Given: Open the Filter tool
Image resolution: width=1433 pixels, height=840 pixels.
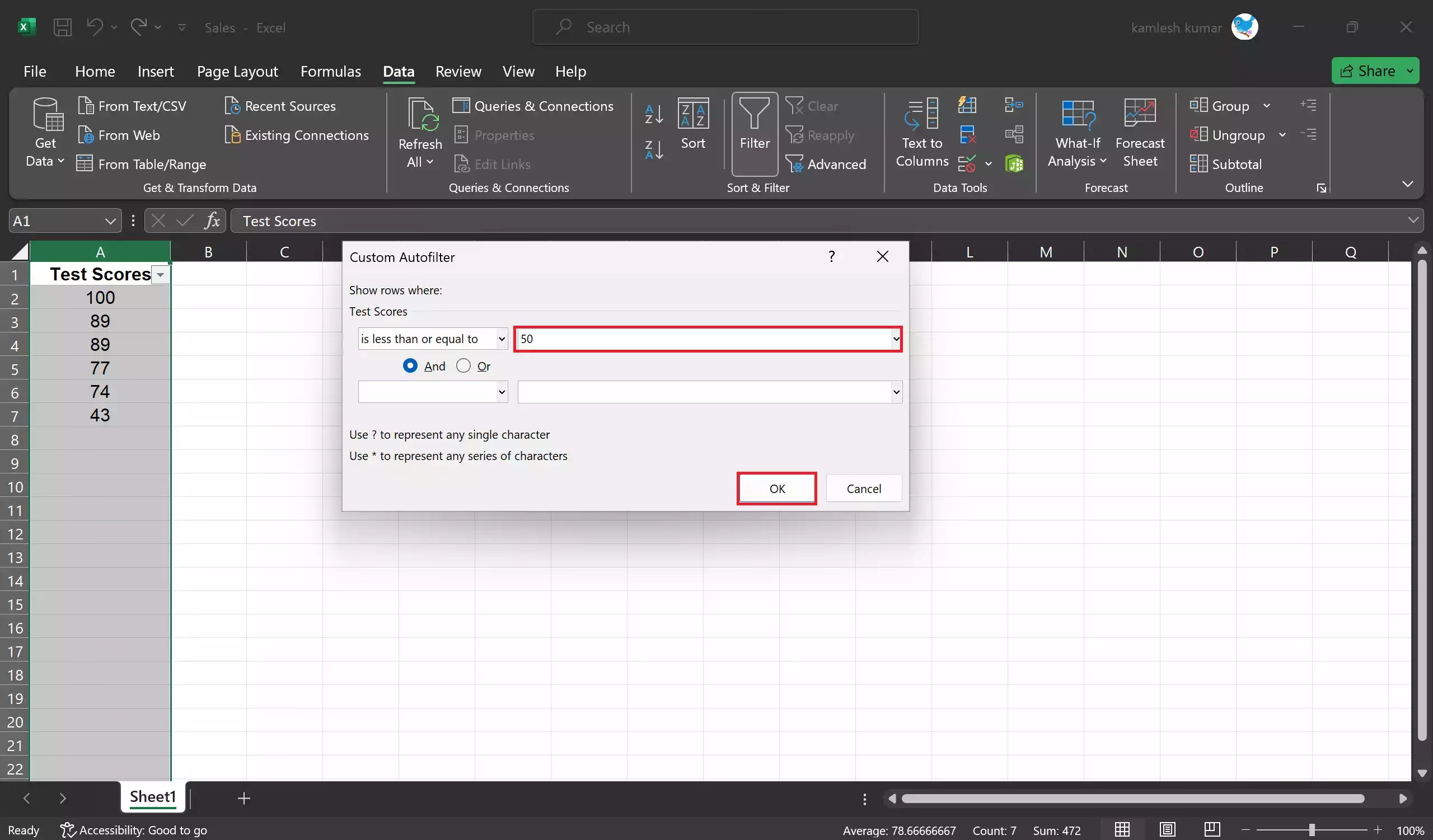Looking at the screenshot, I should [754, 134].
